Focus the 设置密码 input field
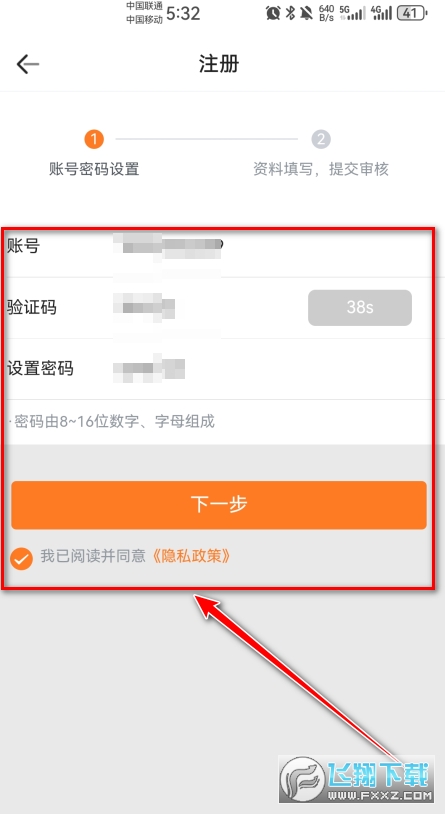The height and width of the screenshot is (815, 445). click(x=218, y=369)
